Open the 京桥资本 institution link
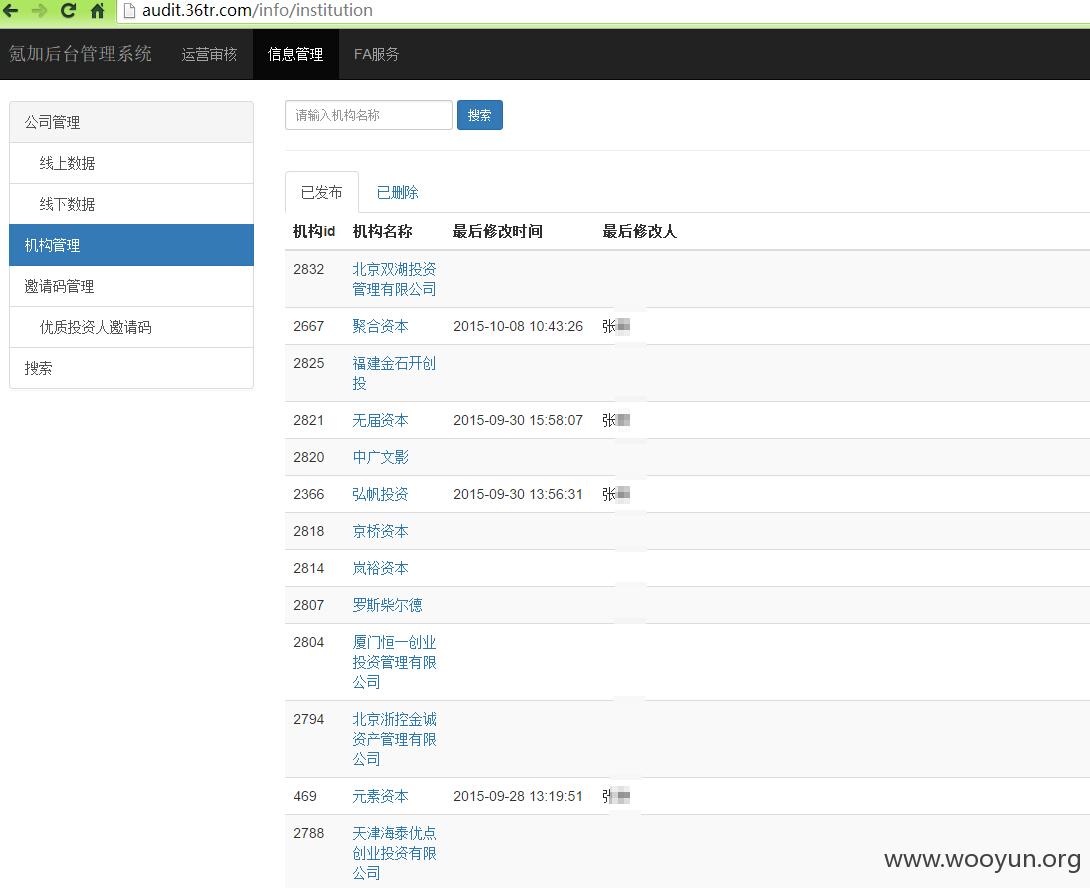The height and width of the screenshot is (888, 1090). pos(380,531)
